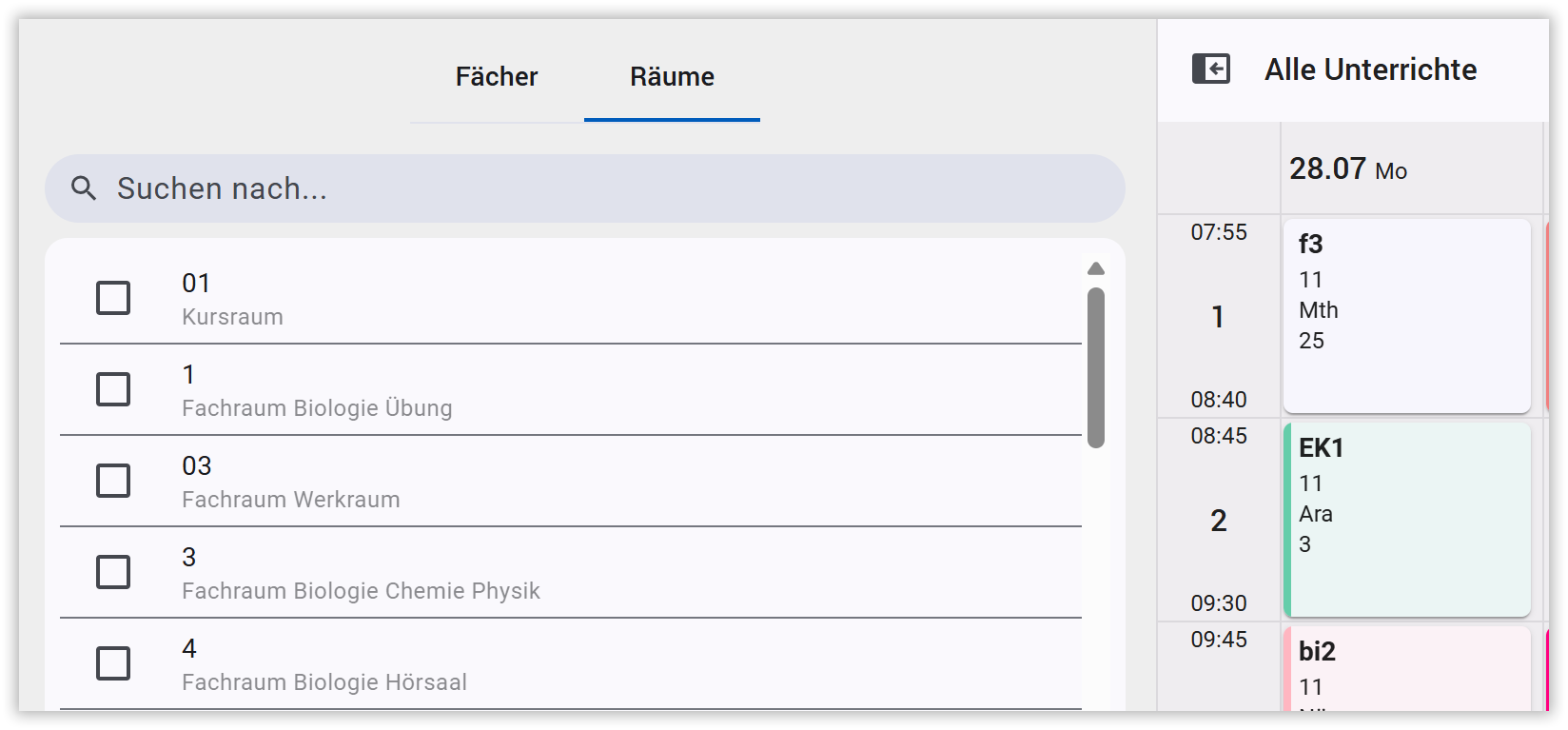The image size is (1568, 730).
Task: Collapse the side panel with arrow icon
Action: coord(1211,69)
